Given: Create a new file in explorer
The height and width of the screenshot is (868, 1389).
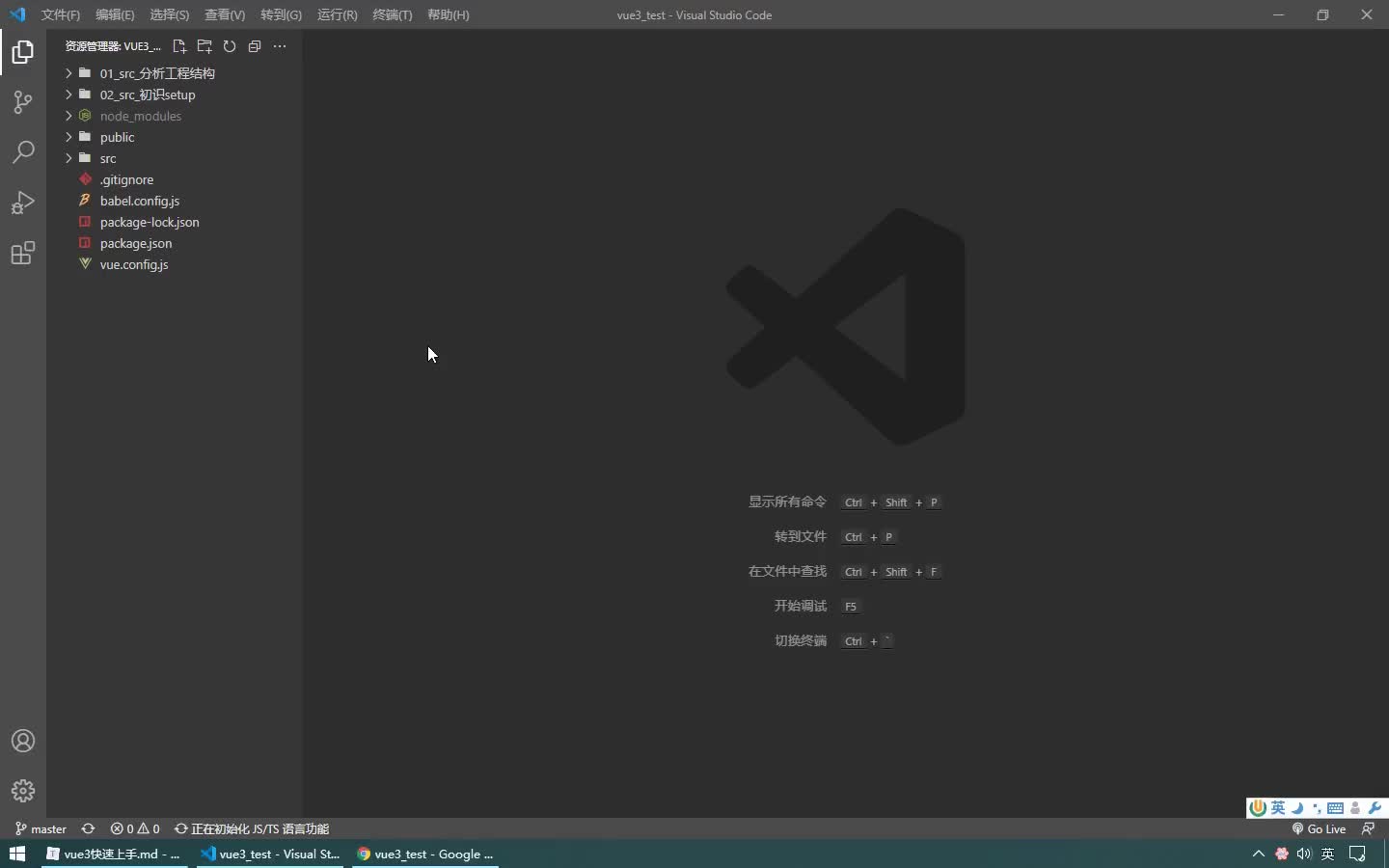Looking at the screenshot, I should pyautogui.click(x=179, y=46).
